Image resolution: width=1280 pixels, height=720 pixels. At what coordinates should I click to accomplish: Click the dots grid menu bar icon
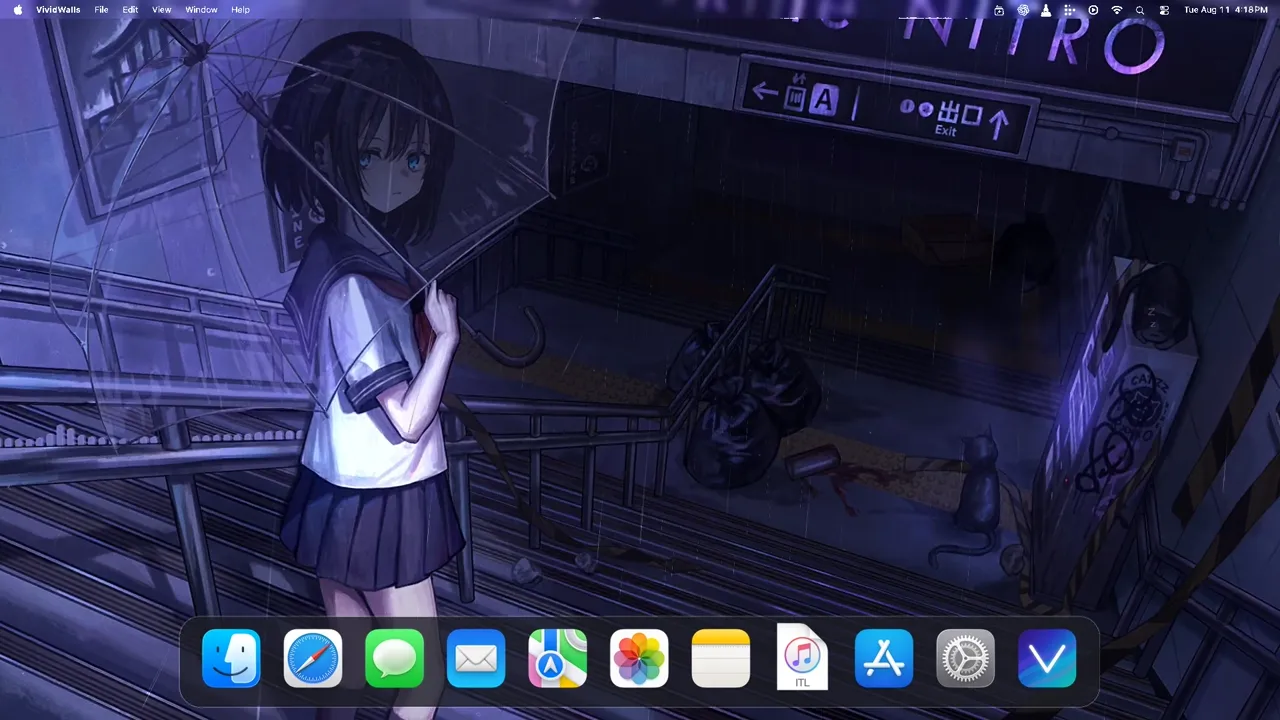click(1070, 9)
